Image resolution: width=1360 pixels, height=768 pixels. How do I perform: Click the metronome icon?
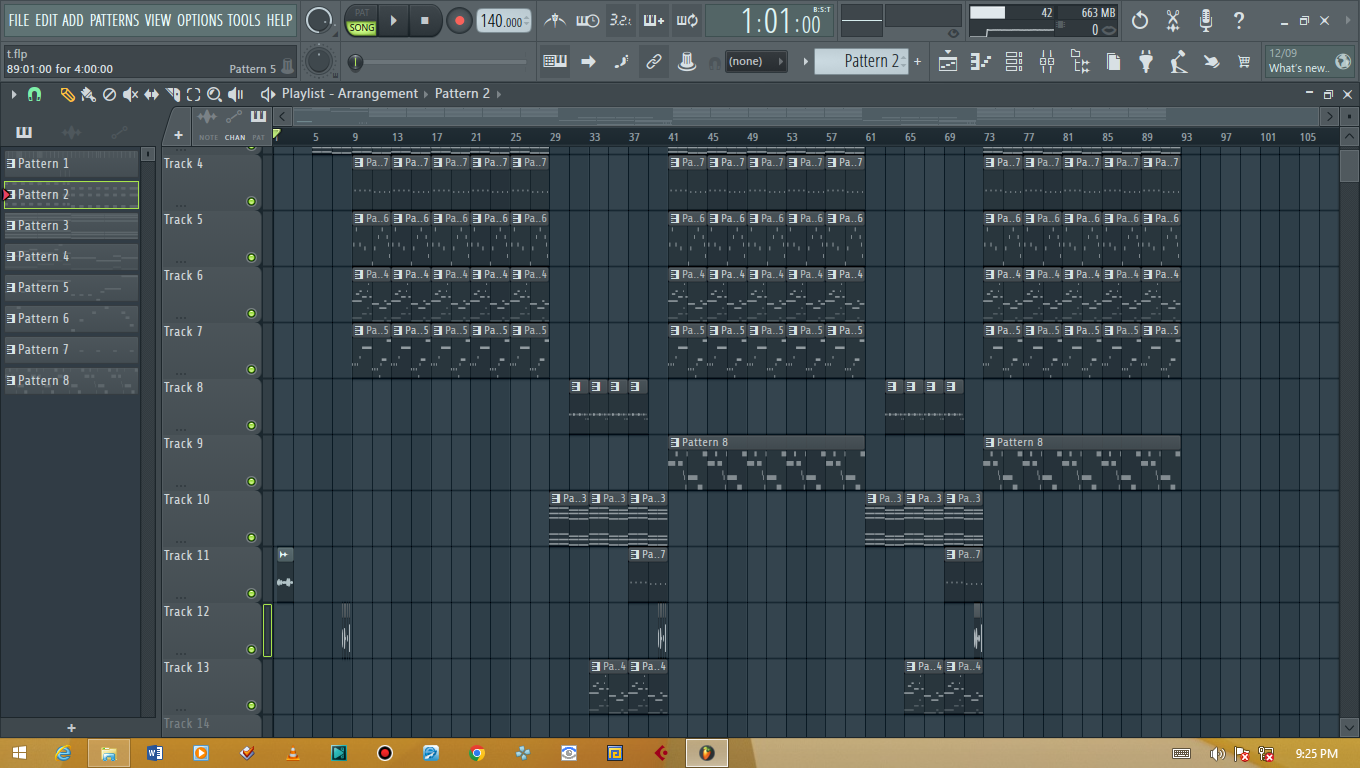coord(554,20)
